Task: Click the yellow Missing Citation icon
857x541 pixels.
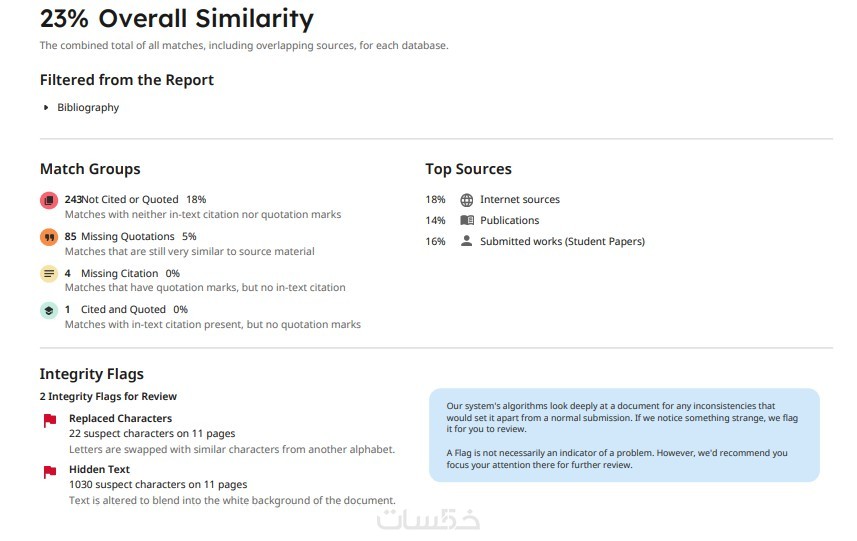Action: (49, 273)
